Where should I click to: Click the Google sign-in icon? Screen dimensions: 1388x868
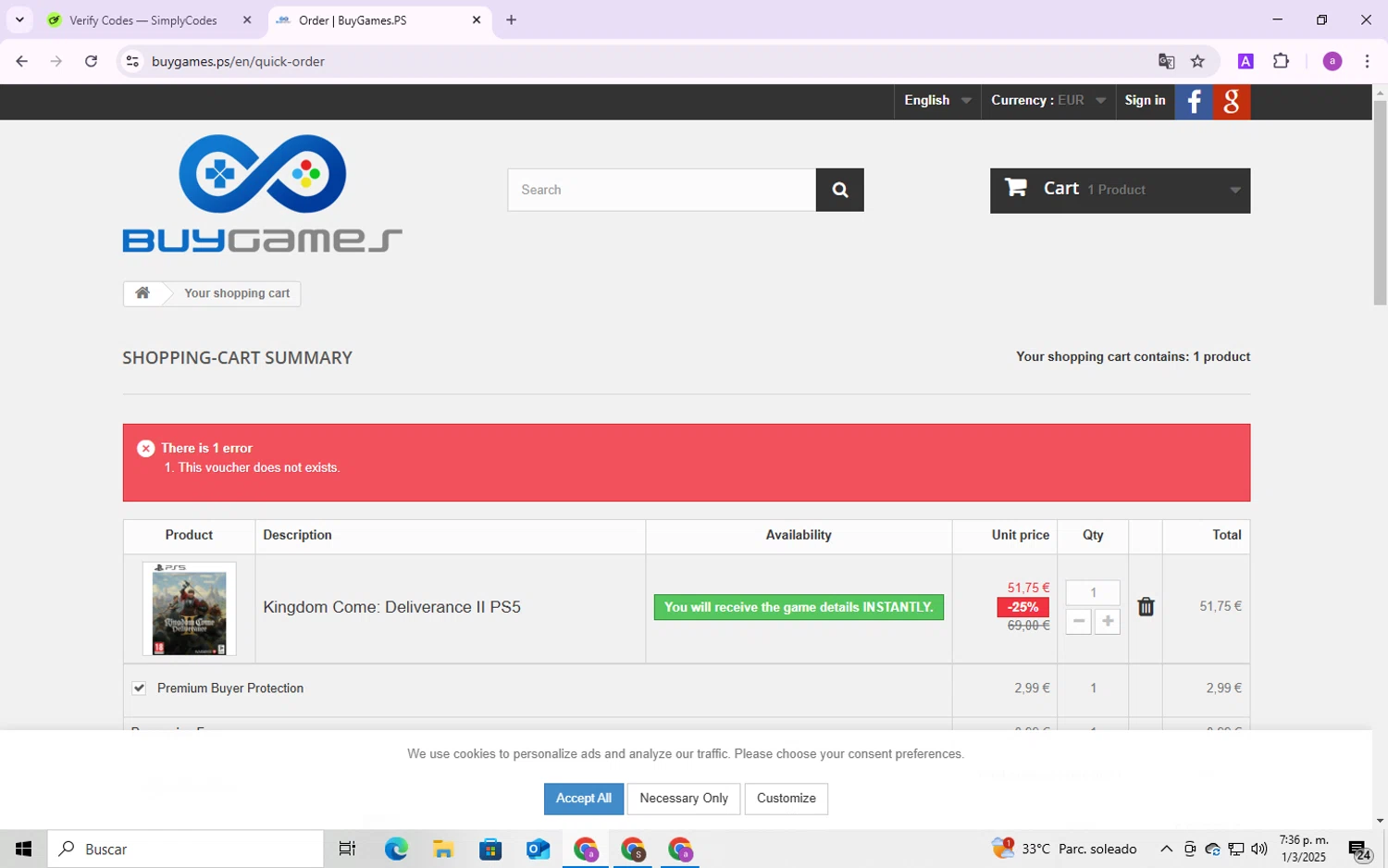point(1232,102)
